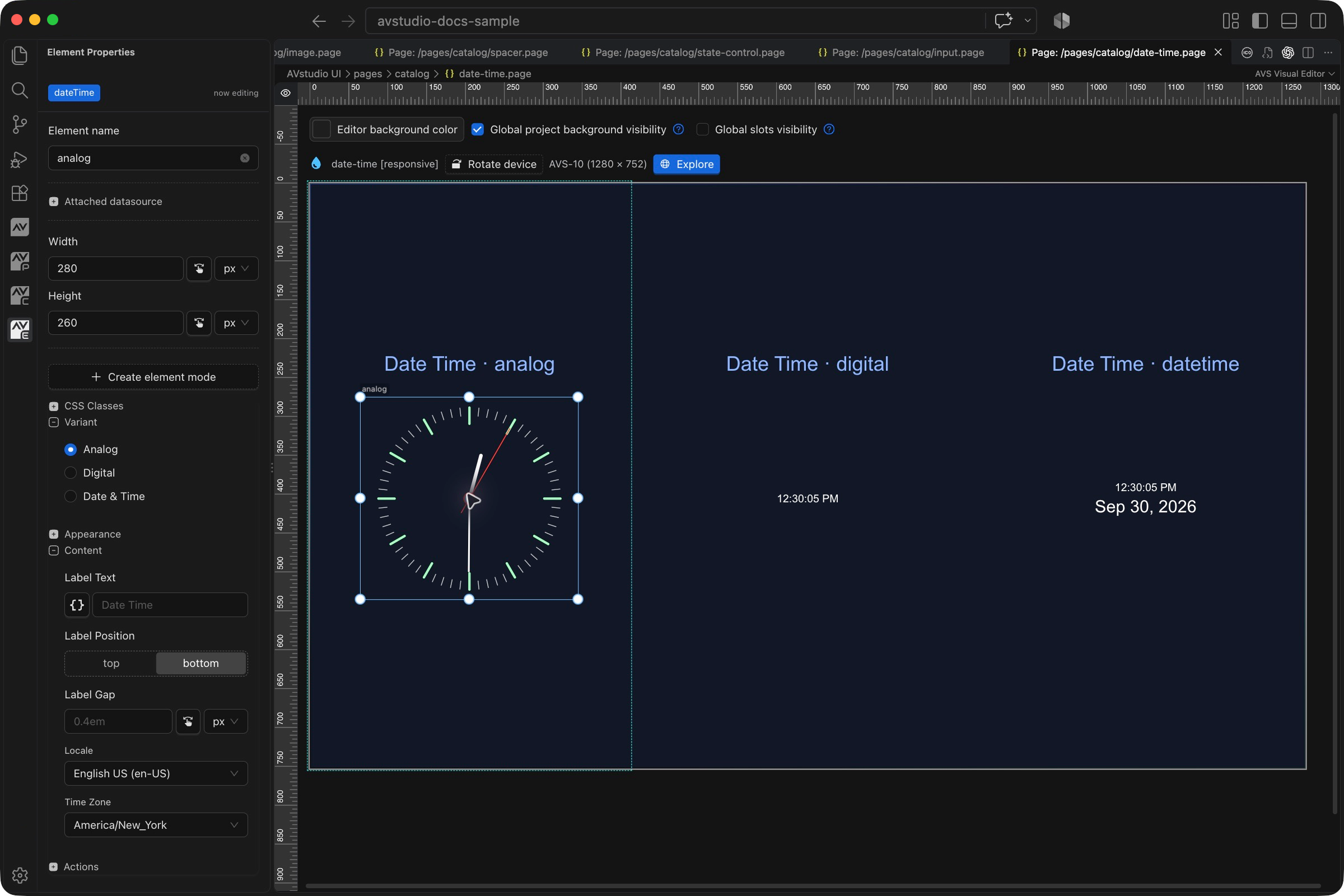This screenshot has height=896, width=1344.
Task: Select the Analog variant radio button
Action: (71, 450)
